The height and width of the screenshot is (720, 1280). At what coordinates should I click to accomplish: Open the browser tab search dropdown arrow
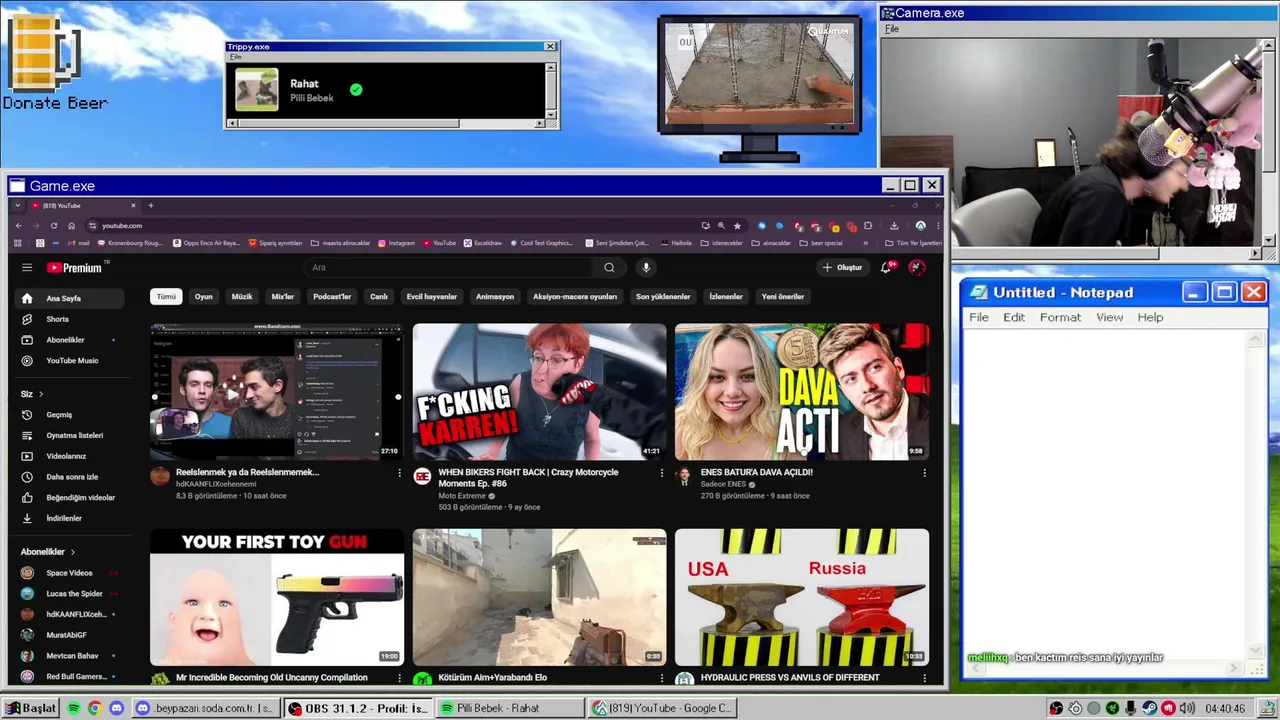tap(18, 206)
